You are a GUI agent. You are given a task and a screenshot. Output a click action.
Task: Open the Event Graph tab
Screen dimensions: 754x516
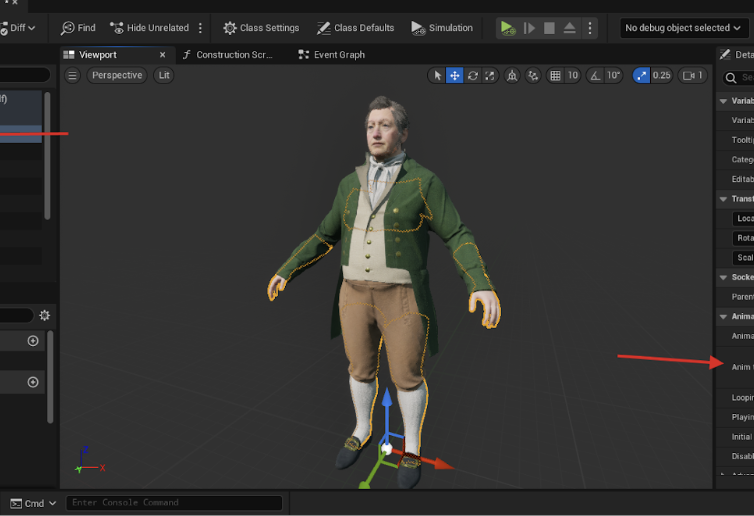[x=332, y=55]
